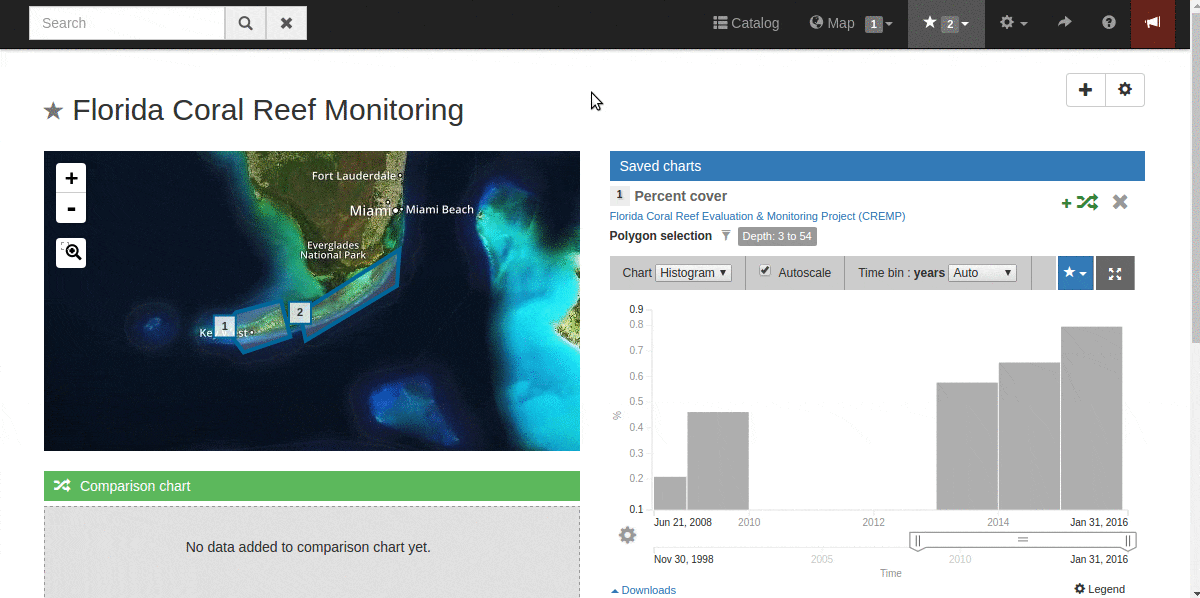Click the help question mark icon
1200x598 pixels.
[x=1108, y=22]
